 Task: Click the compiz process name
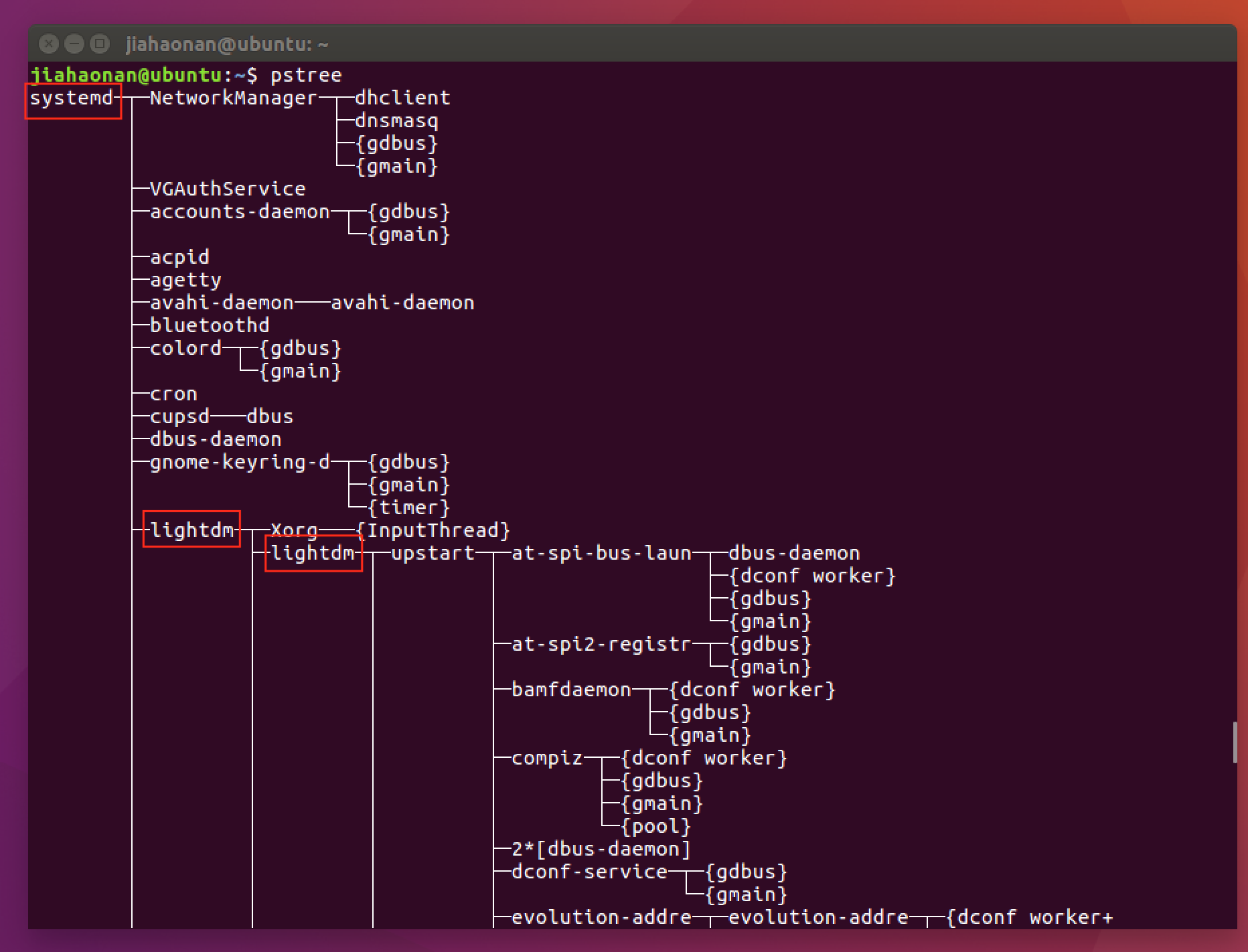click(547, 758)
